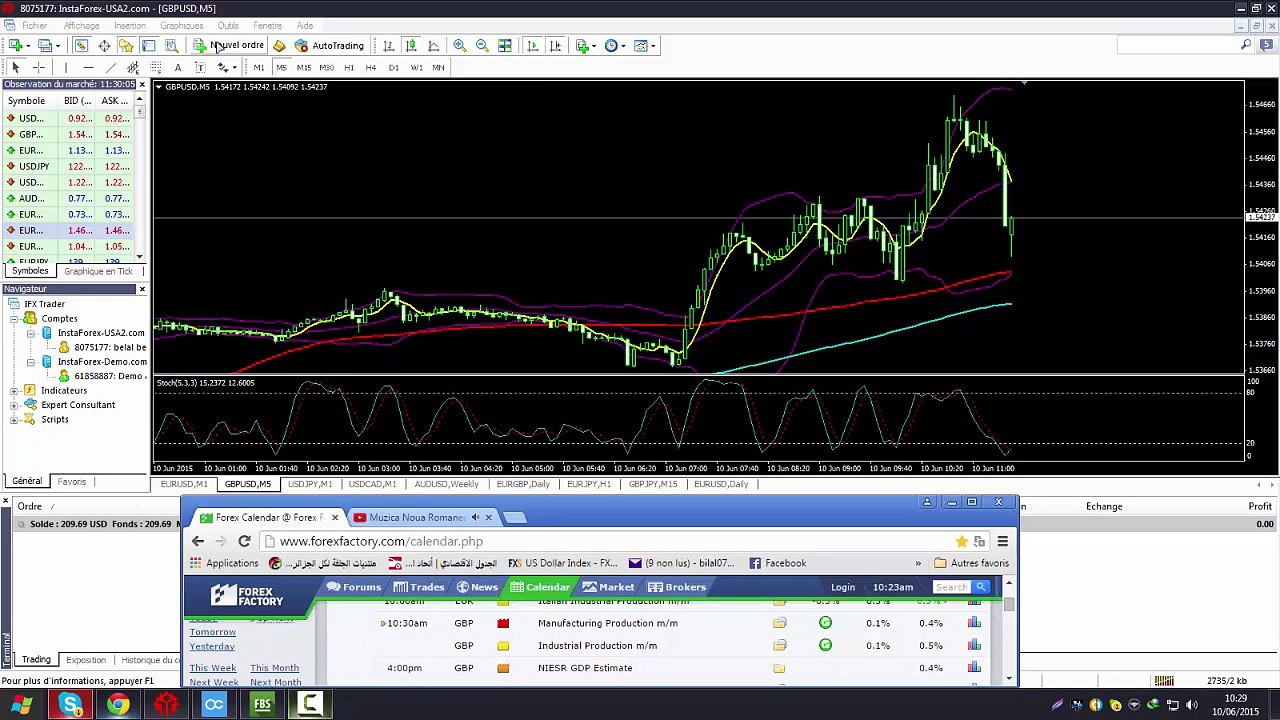Screen dimensions: 1280x720
Task: Expand the Scripts tree node
Action: [x=15, y=419]
